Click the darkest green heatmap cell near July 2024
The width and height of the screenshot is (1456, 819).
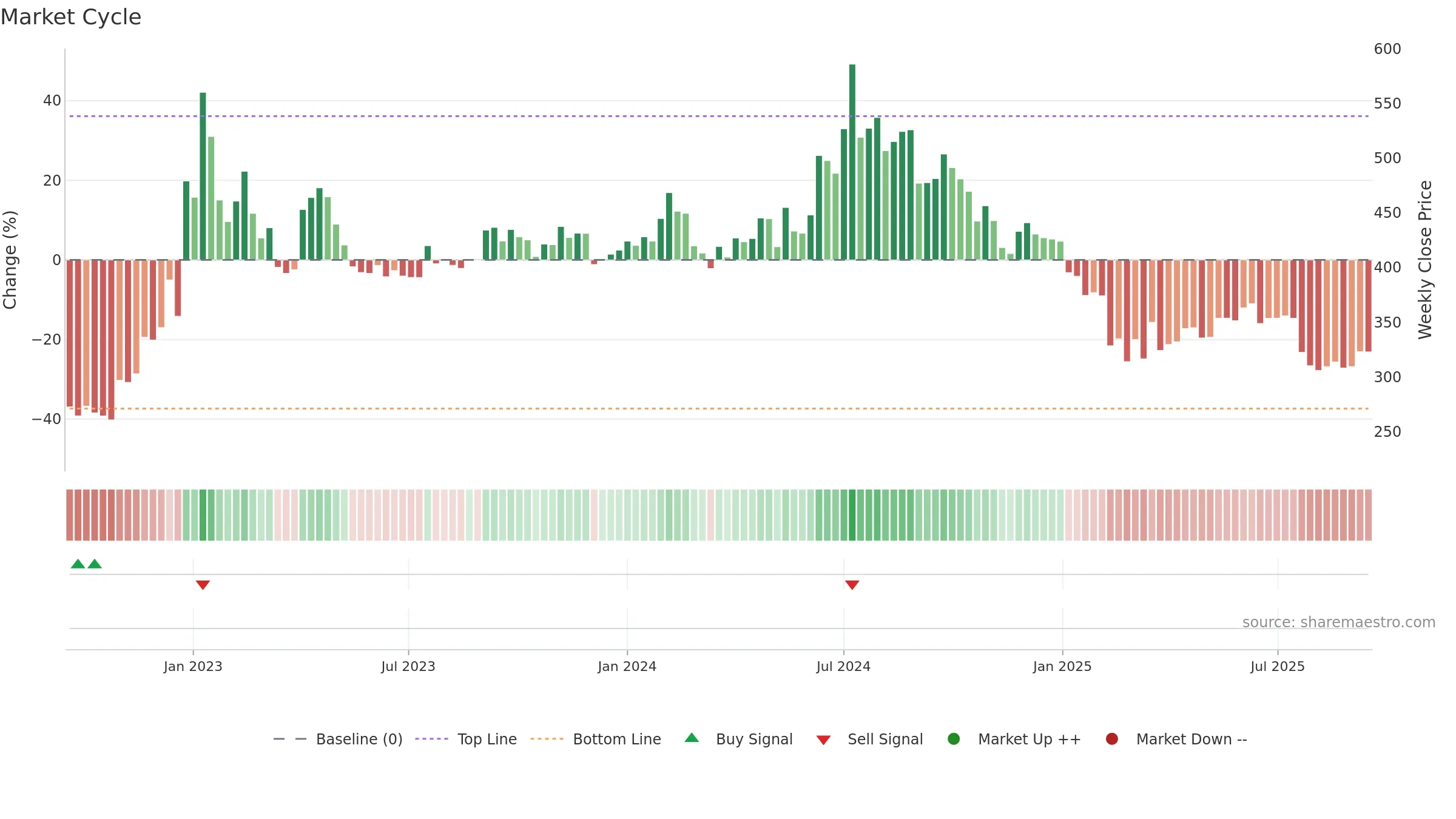coord(852,515)
